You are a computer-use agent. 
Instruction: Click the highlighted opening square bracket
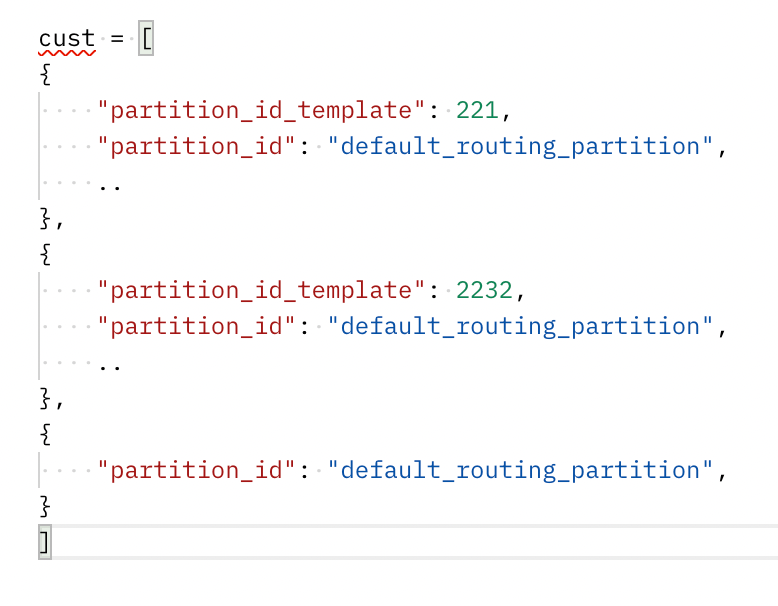click(146, 39)
